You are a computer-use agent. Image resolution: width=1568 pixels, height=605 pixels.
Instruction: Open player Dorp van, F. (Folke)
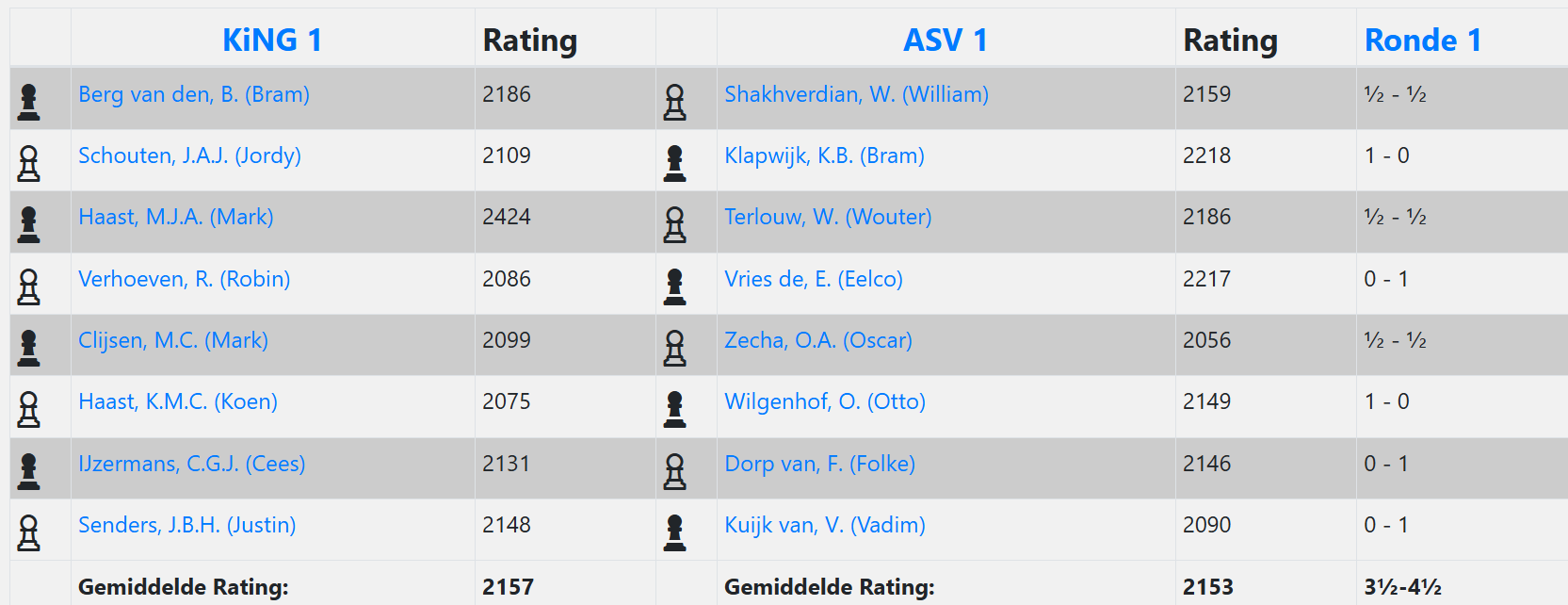click(x=820, y=464)
